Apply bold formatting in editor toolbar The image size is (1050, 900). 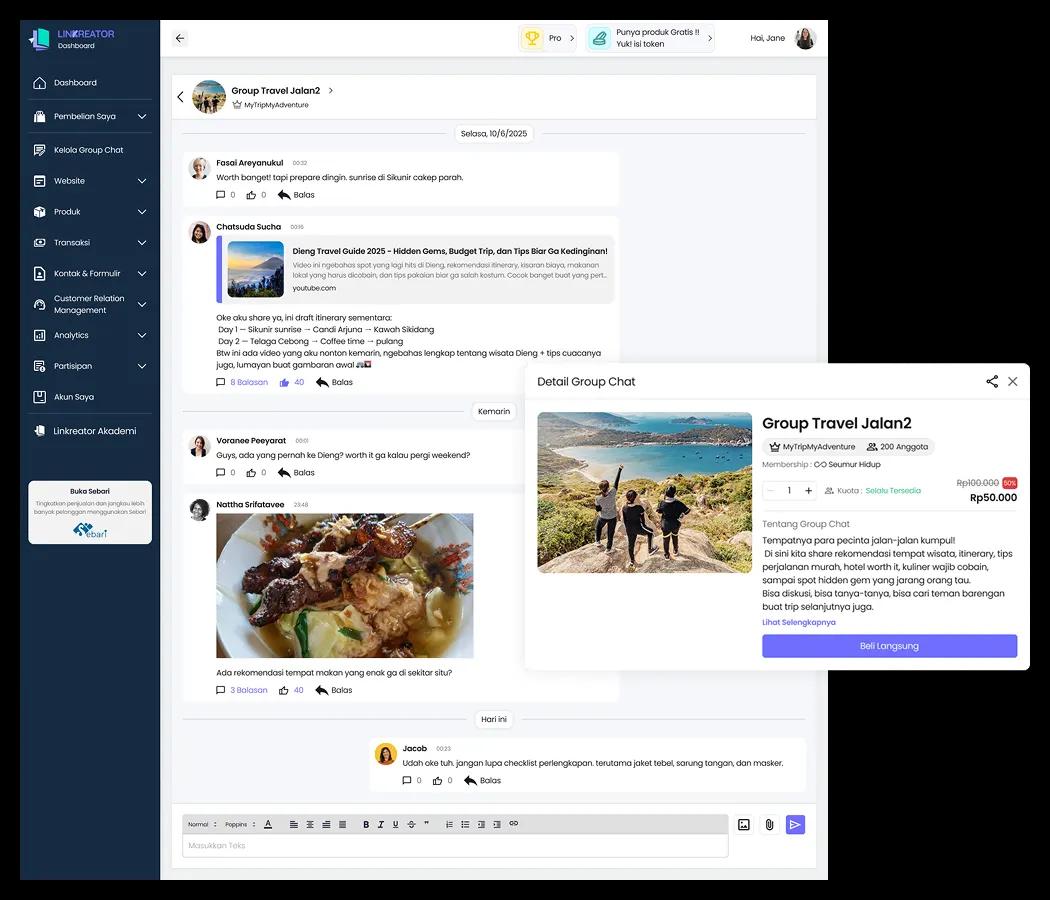[x=366, y=824]
